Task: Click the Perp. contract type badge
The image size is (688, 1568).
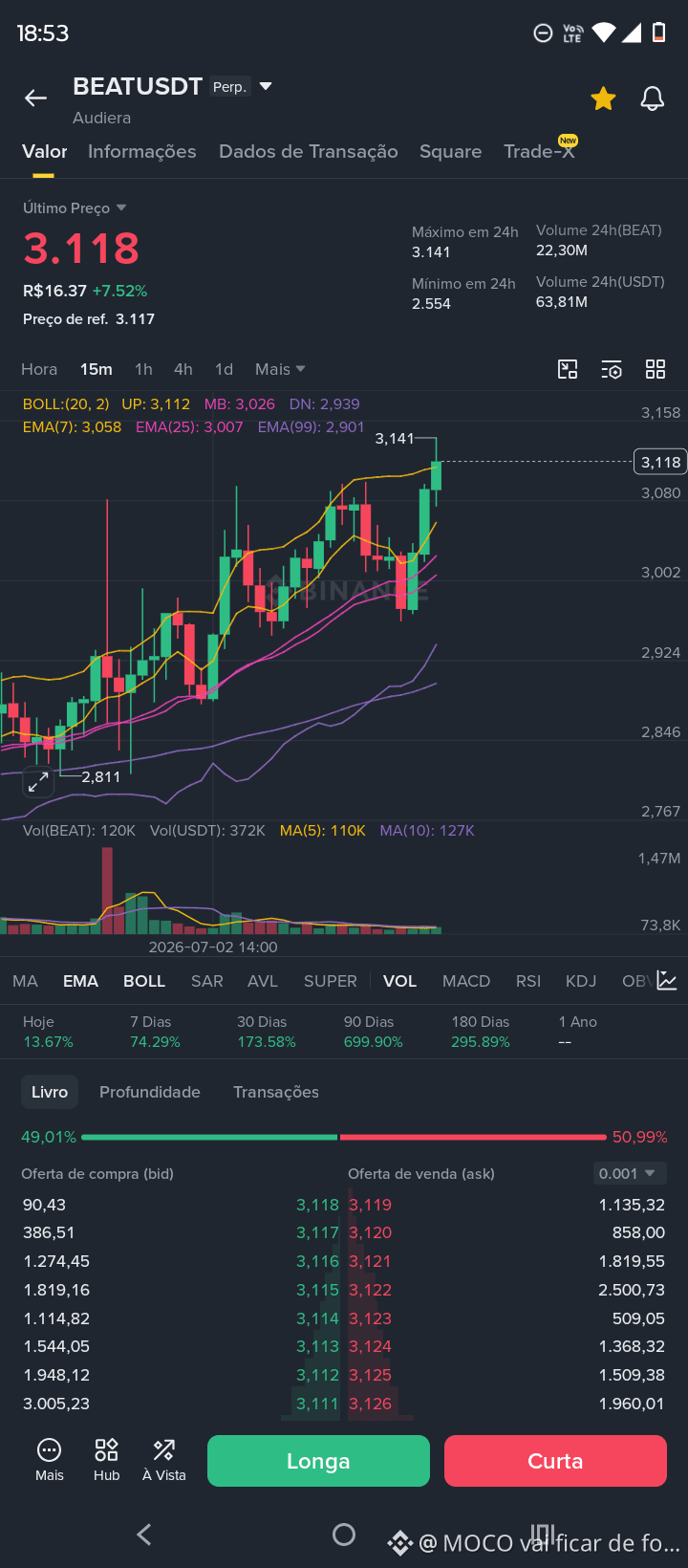Action: tap(229, 86)
